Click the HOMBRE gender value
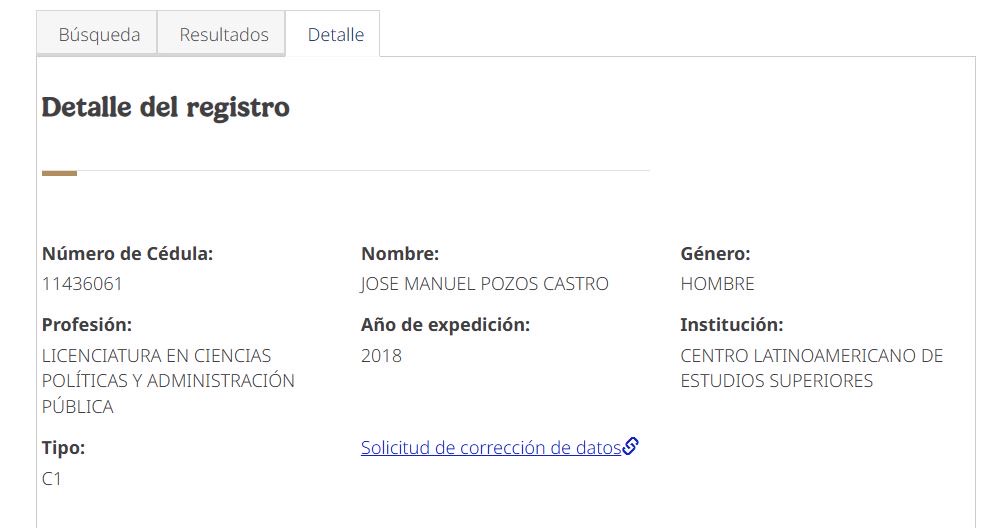The image size is (1004, 528). pyautogui.click(x=717, y=284)
